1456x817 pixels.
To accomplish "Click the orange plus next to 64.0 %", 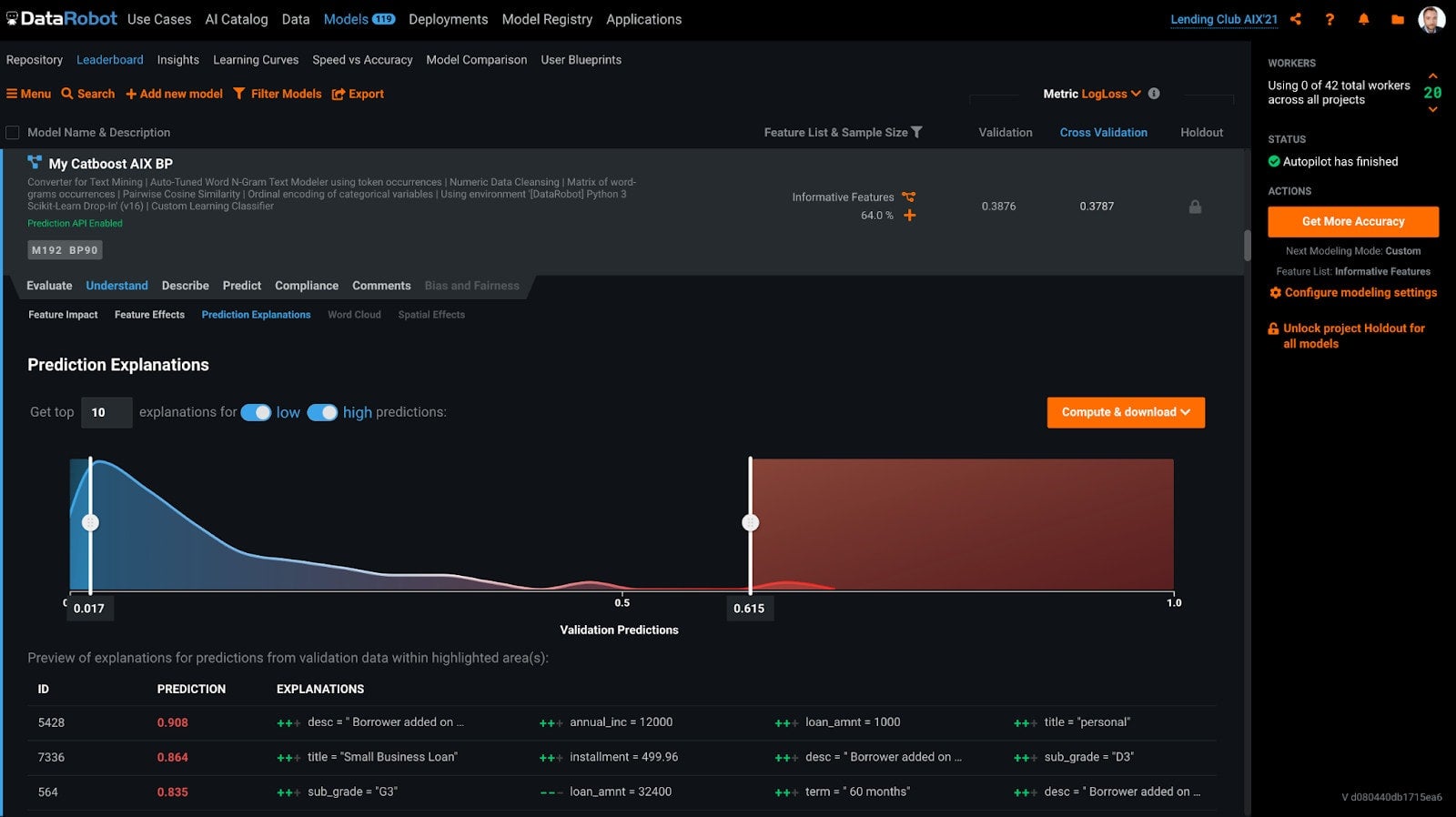I will 909,216.
